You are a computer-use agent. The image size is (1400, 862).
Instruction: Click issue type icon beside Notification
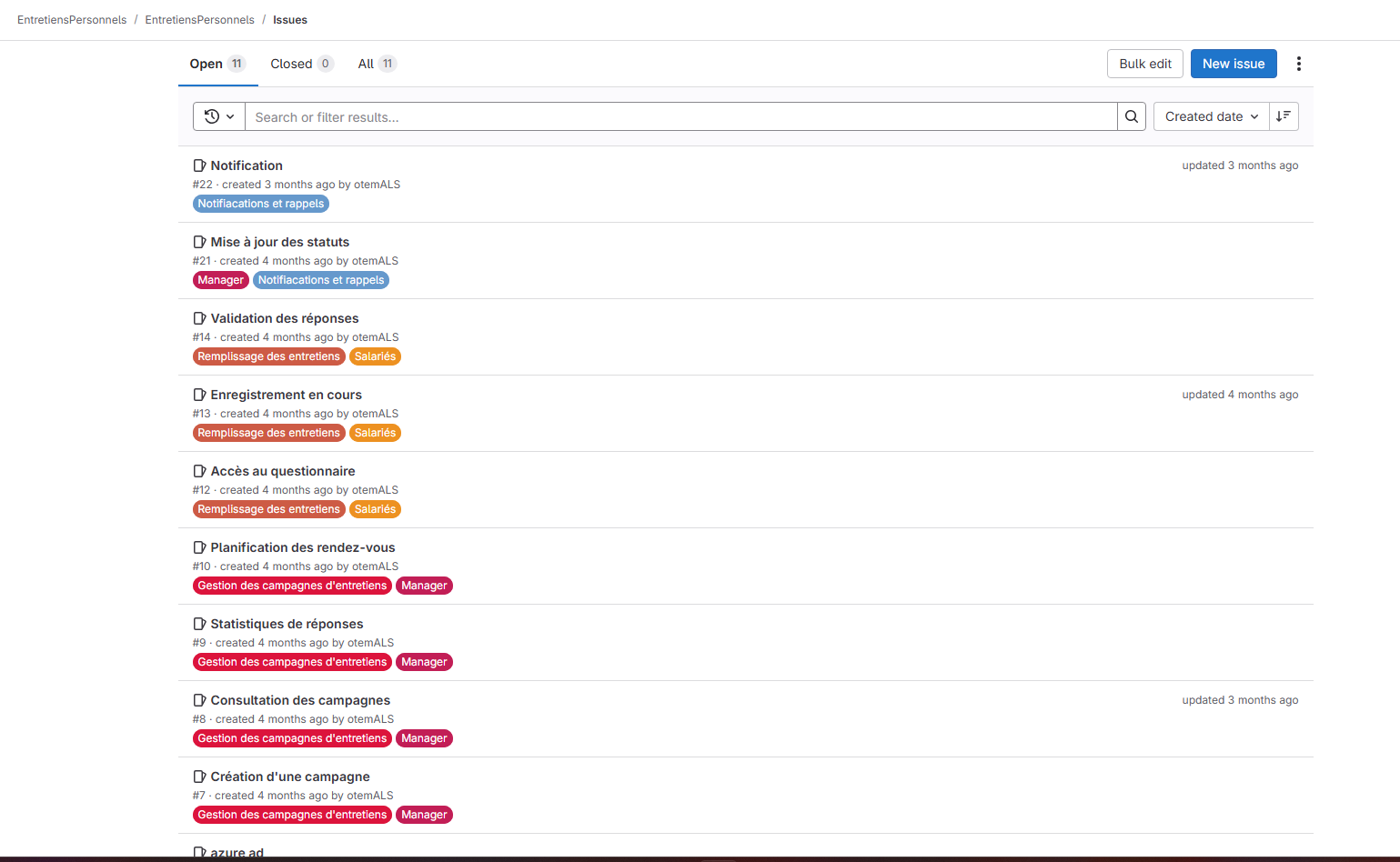point(200,165)
